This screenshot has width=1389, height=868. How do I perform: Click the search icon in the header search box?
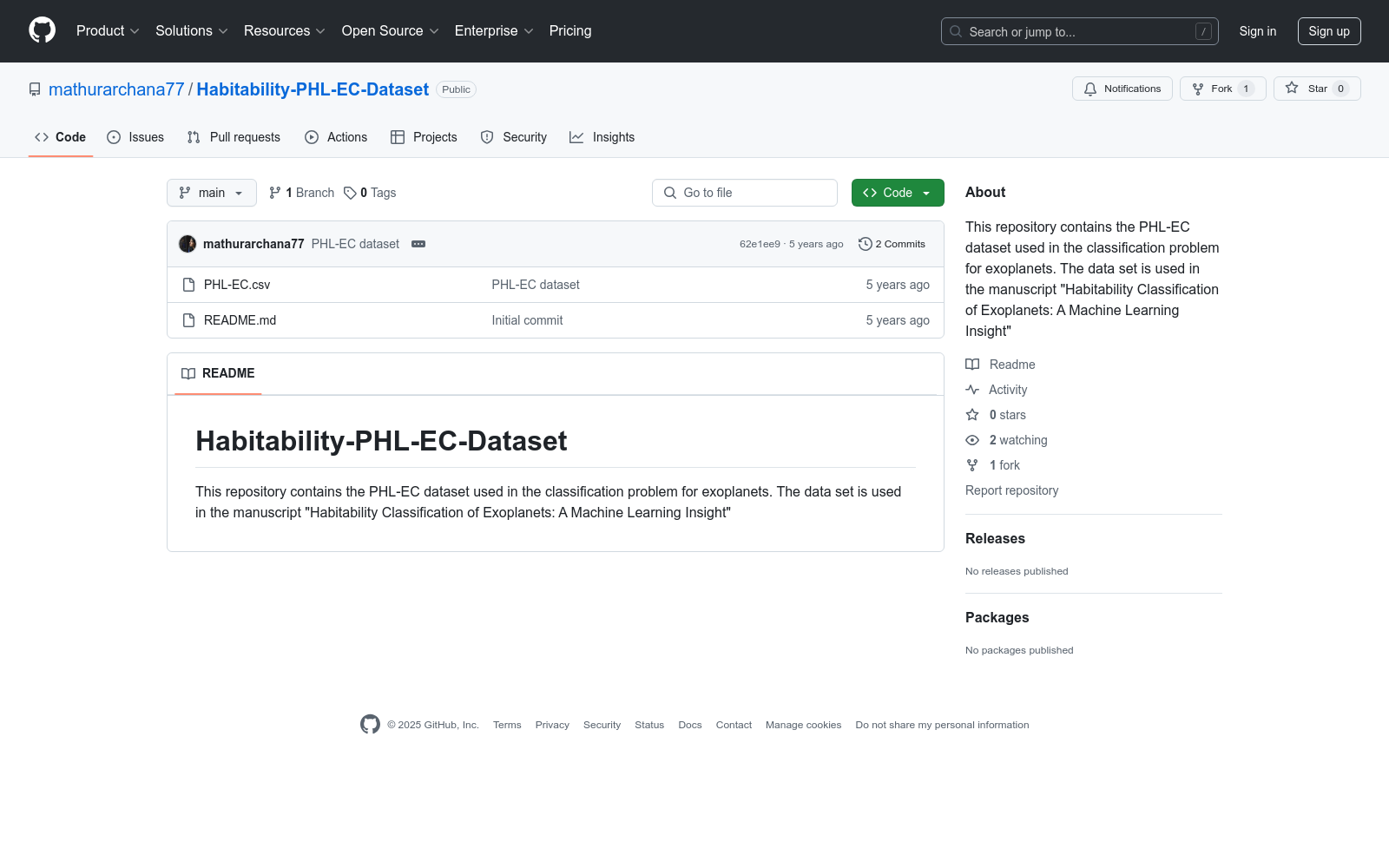[x=956, y=31]
